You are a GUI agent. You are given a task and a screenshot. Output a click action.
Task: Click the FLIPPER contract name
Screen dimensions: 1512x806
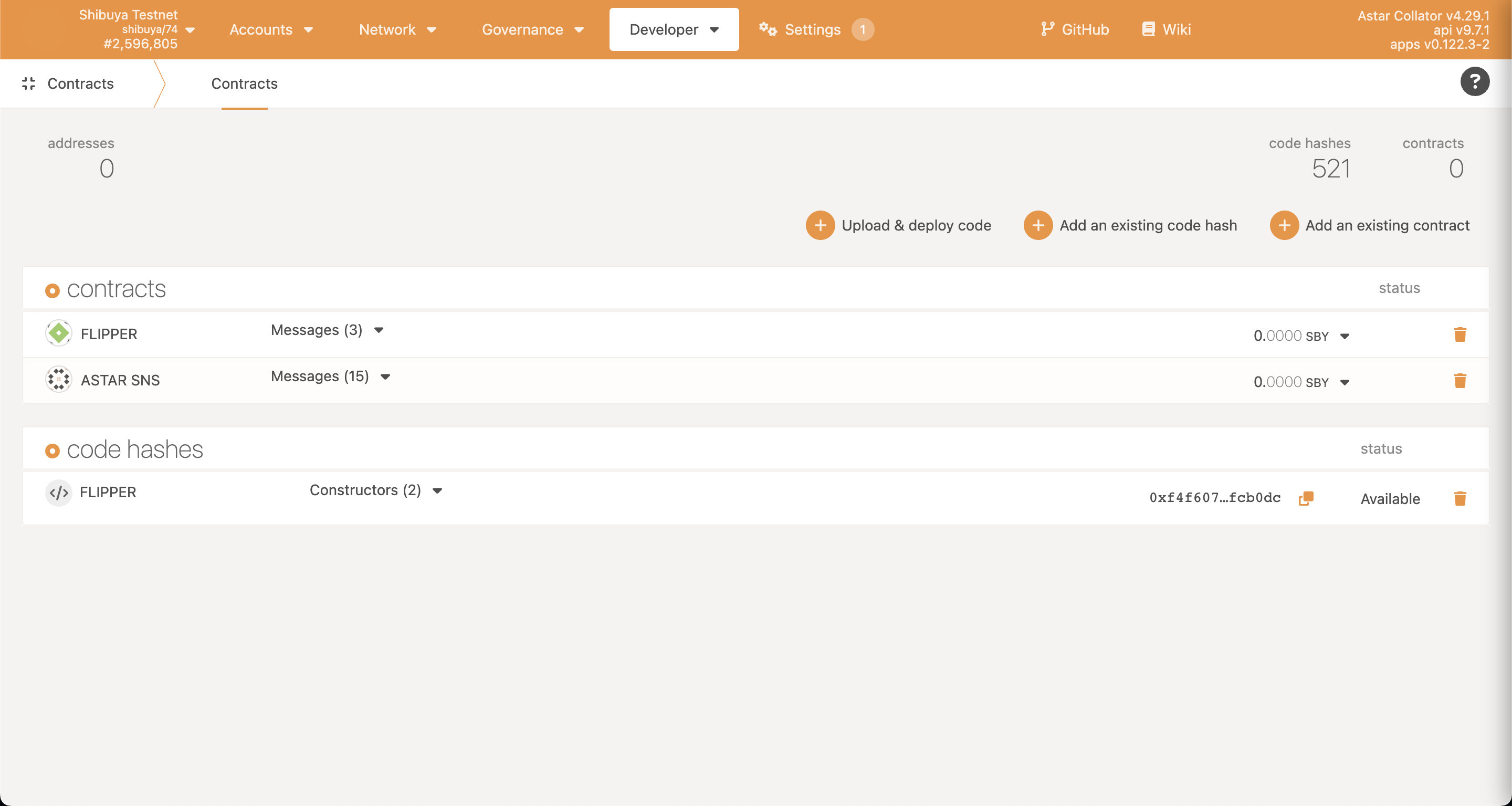(x=109, y=334)
